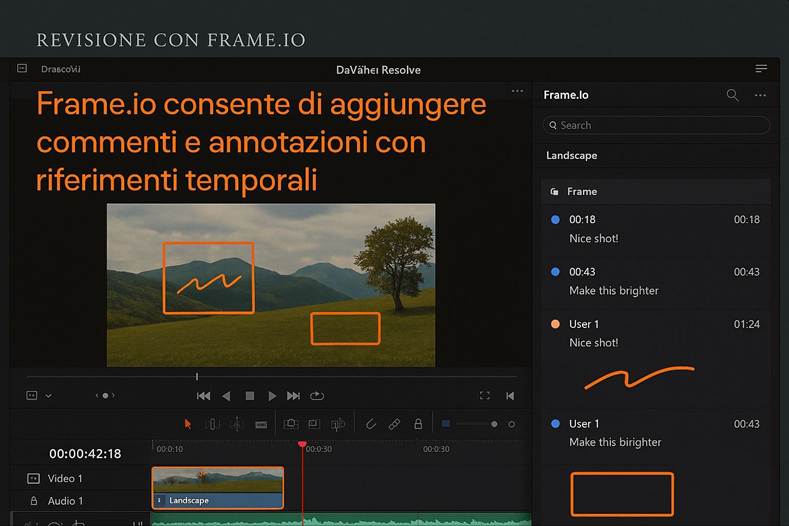The height and width of the screenshot is (526, 789).
Task: Select the 'Make this birighter' comment text
Action: [615, 442]
